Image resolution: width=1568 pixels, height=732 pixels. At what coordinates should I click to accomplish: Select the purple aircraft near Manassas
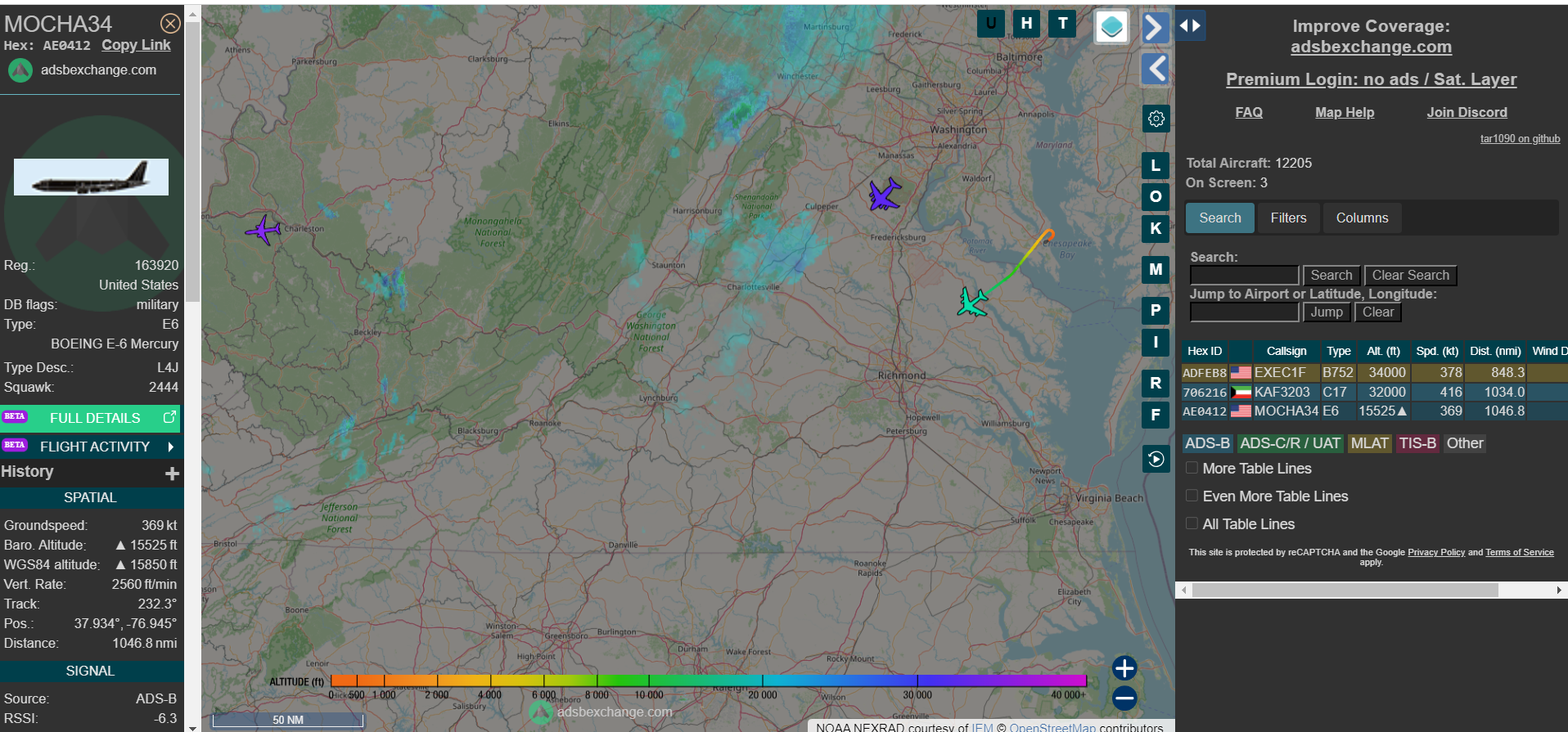tap(884, 195)
